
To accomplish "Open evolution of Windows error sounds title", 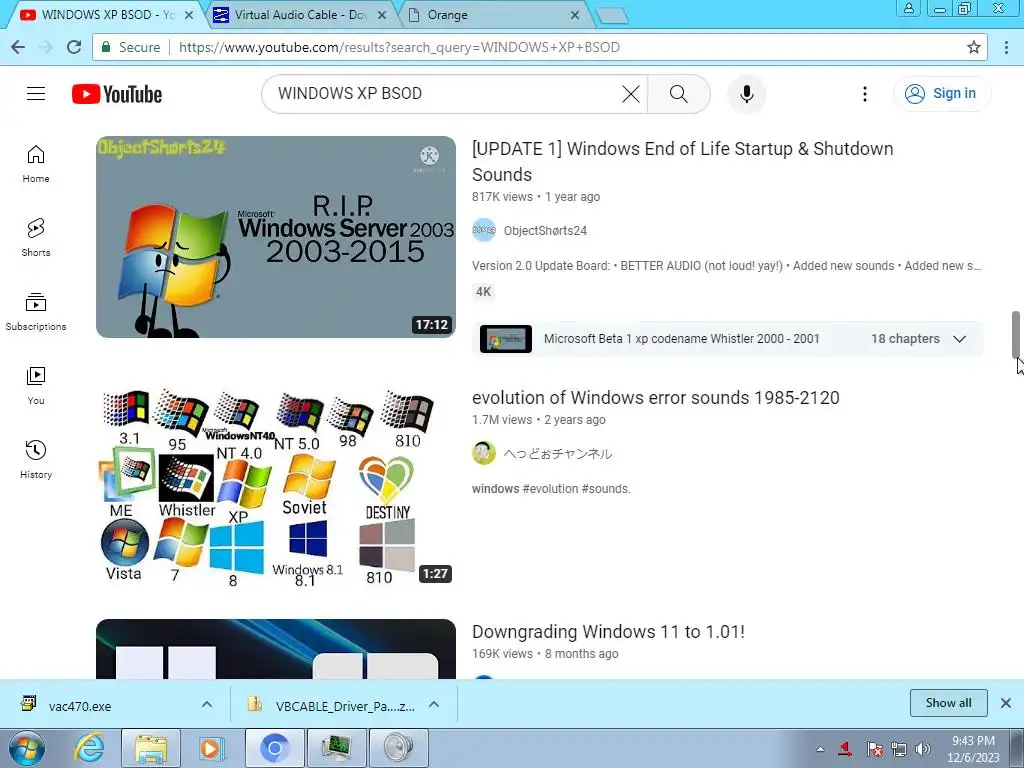I will pyautogui.click(x=656, y=398).
